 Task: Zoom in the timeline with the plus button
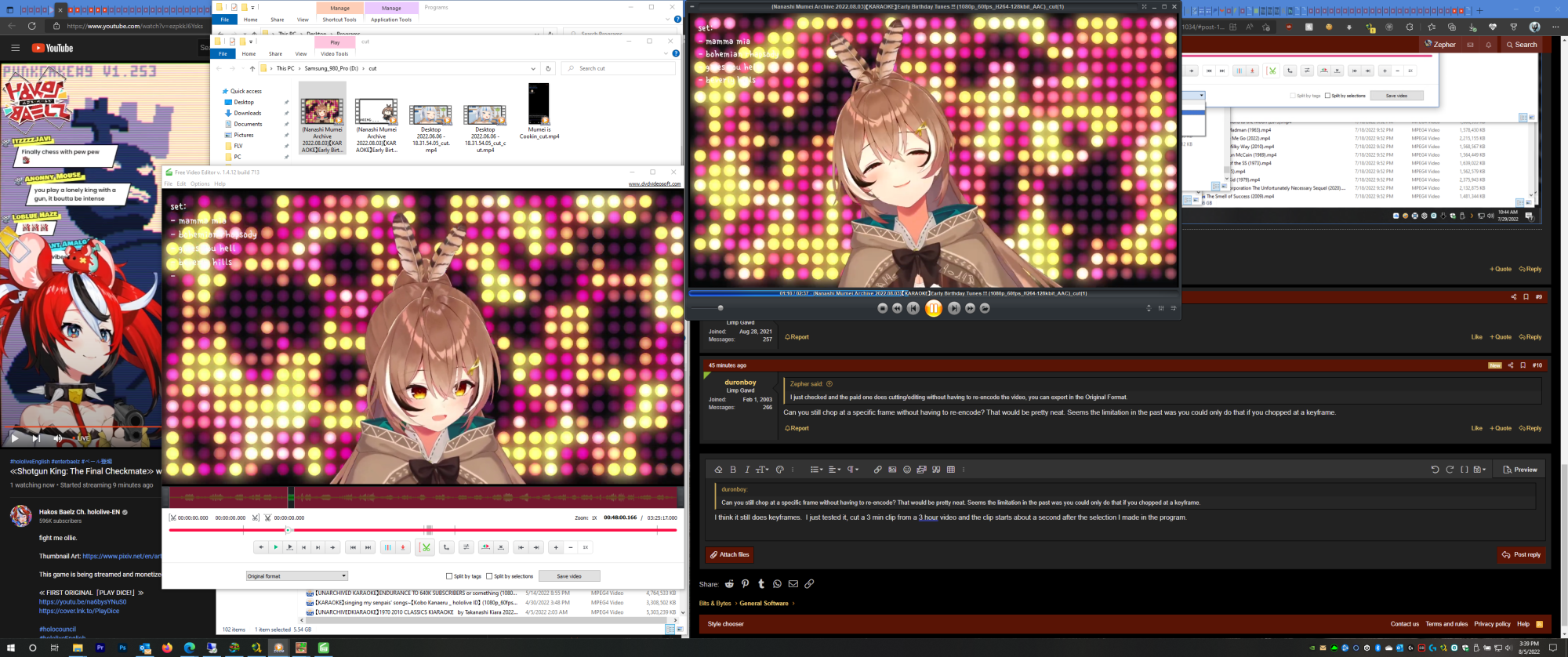coord(556,547)
